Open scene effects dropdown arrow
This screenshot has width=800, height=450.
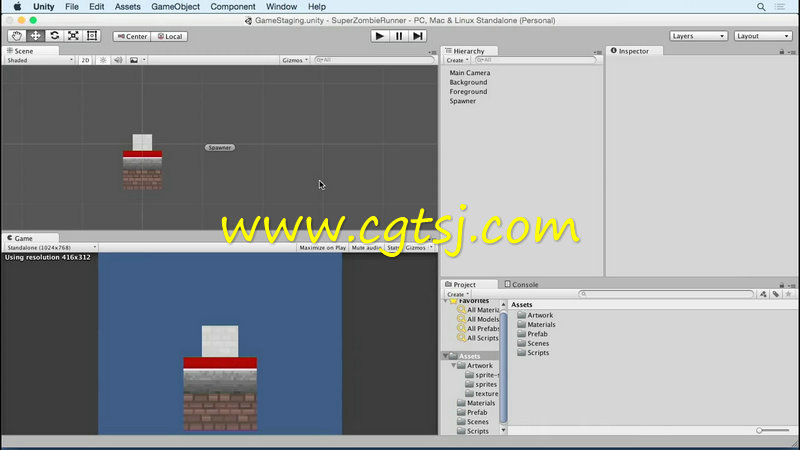point(144,60)
